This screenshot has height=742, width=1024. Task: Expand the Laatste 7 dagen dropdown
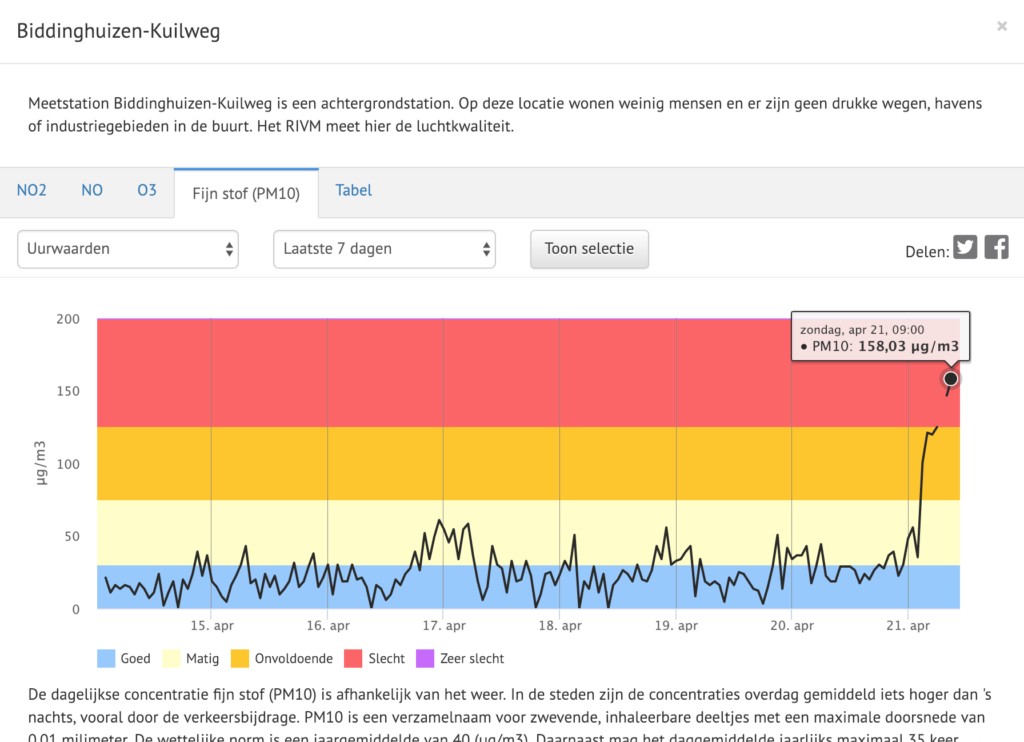384,249
